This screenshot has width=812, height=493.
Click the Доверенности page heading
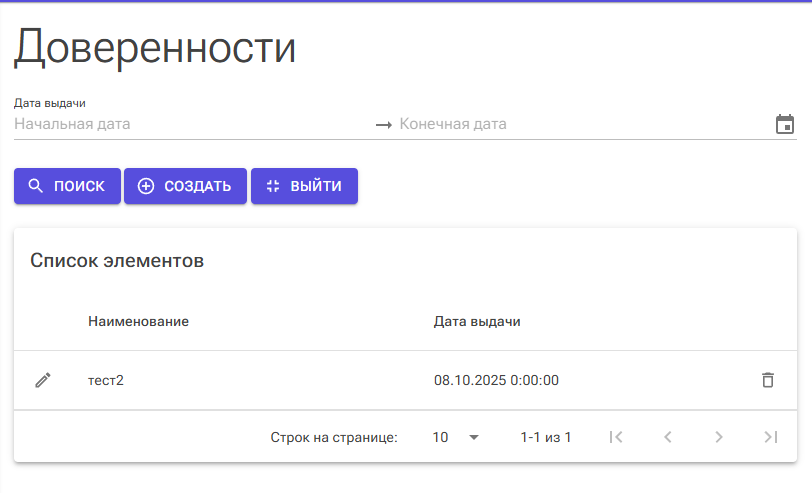click(x=155, y=48)
